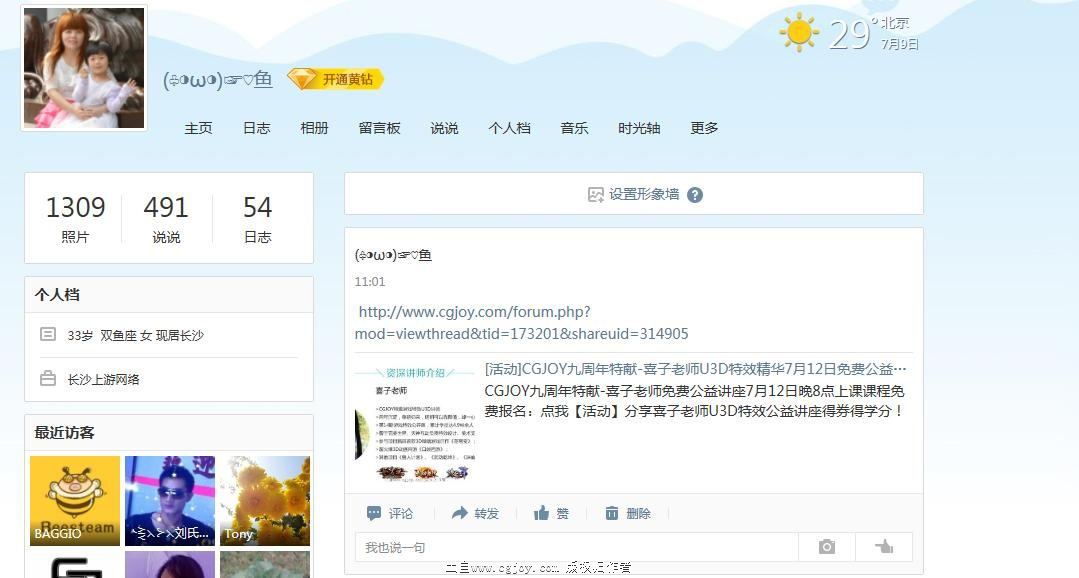1079x578 pixels.
Task: Focus the 我也说一句 comment input
Action: (x=576, y=547)
